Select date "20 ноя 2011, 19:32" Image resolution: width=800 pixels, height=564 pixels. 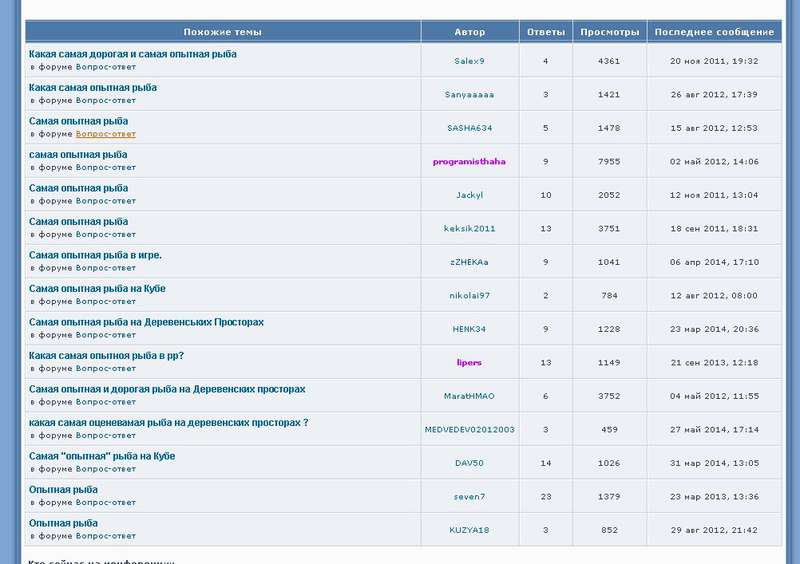click(x=714, y=61)
